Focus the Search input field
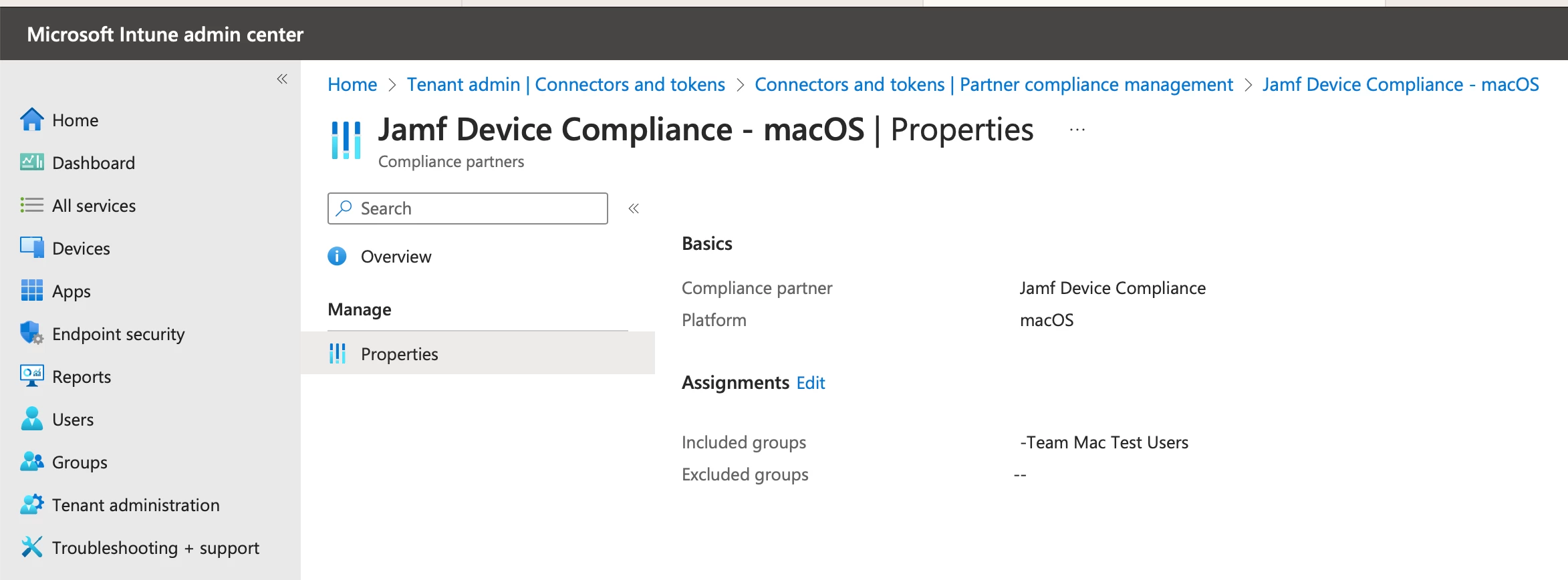 pos(468,208)
